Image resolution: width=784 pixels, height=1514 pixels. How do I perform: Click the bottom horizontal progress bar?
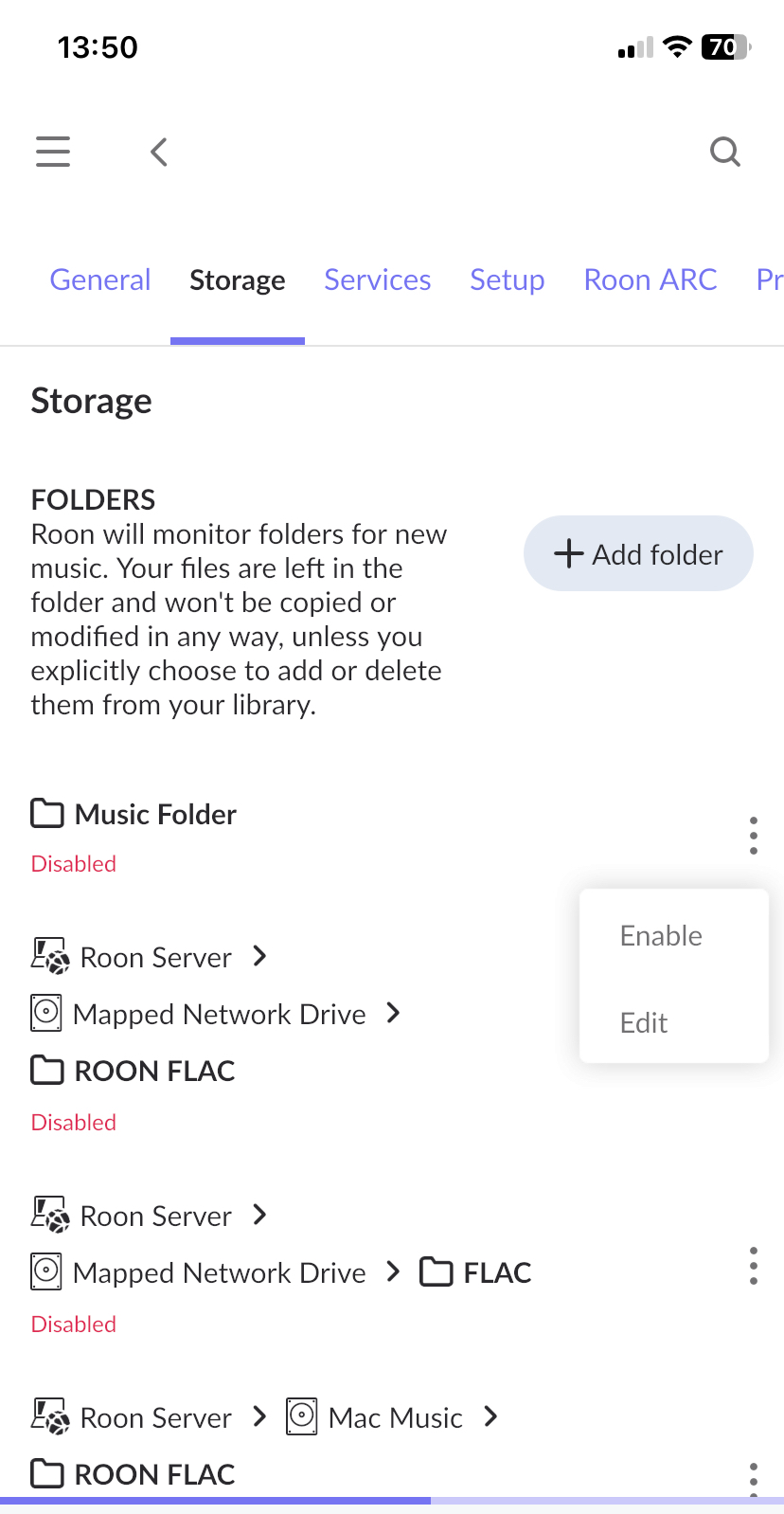click(392, 1501)
